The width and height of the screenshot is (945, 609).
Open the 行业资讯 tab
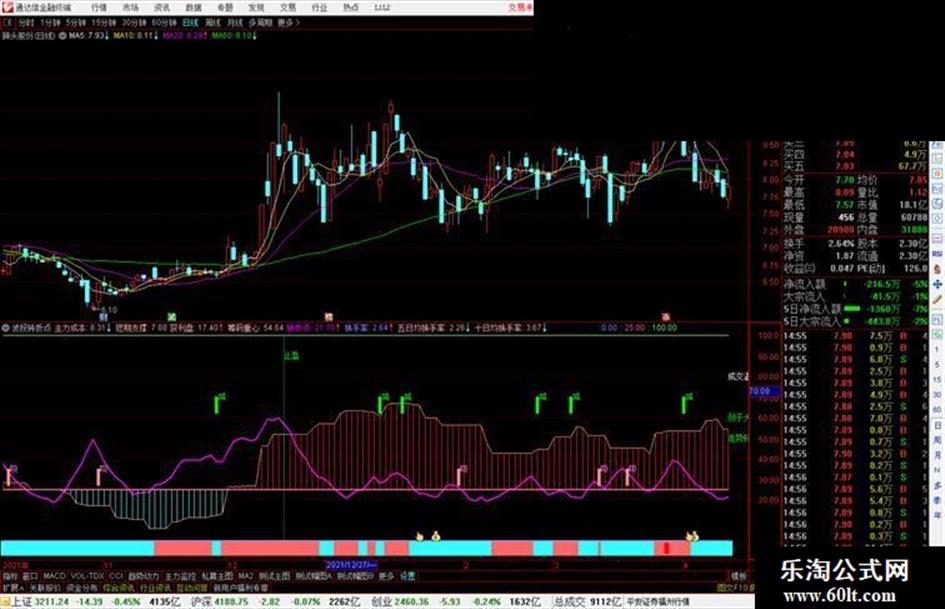pyautogui.click(x=155, y=587)
